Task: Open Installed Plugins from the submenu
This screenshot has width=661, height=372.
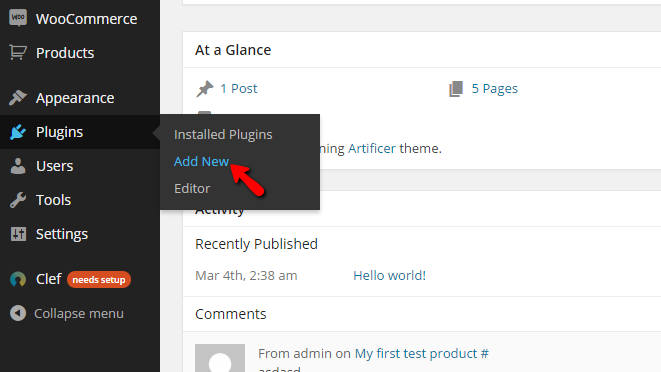Action: pos(223,134)
